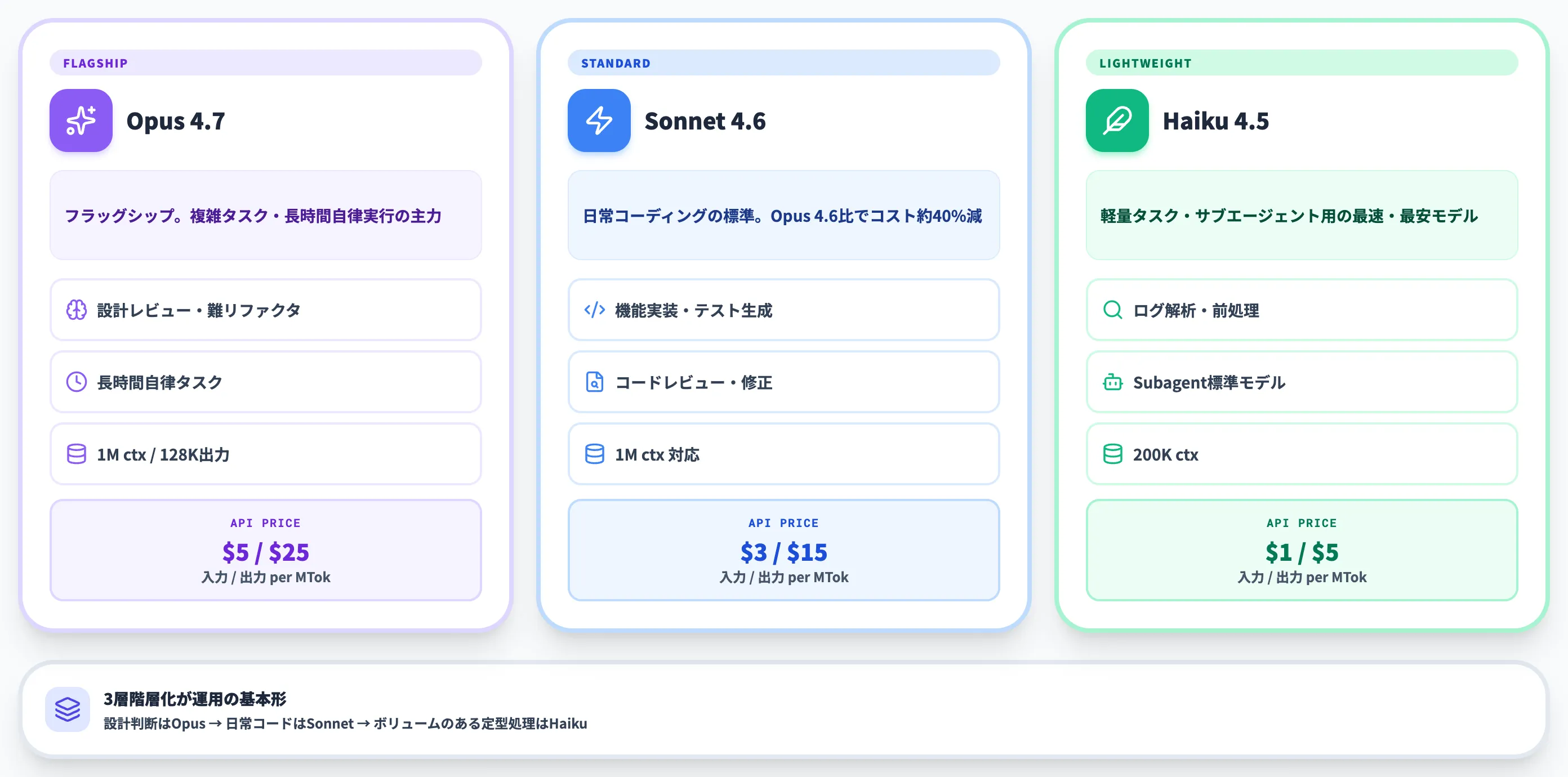This screenshot has width=1568, height=777.
Task: Click the 設計判断はOpus → 日常コードはSonnet summary line
Action: click(x=345, y=724)
